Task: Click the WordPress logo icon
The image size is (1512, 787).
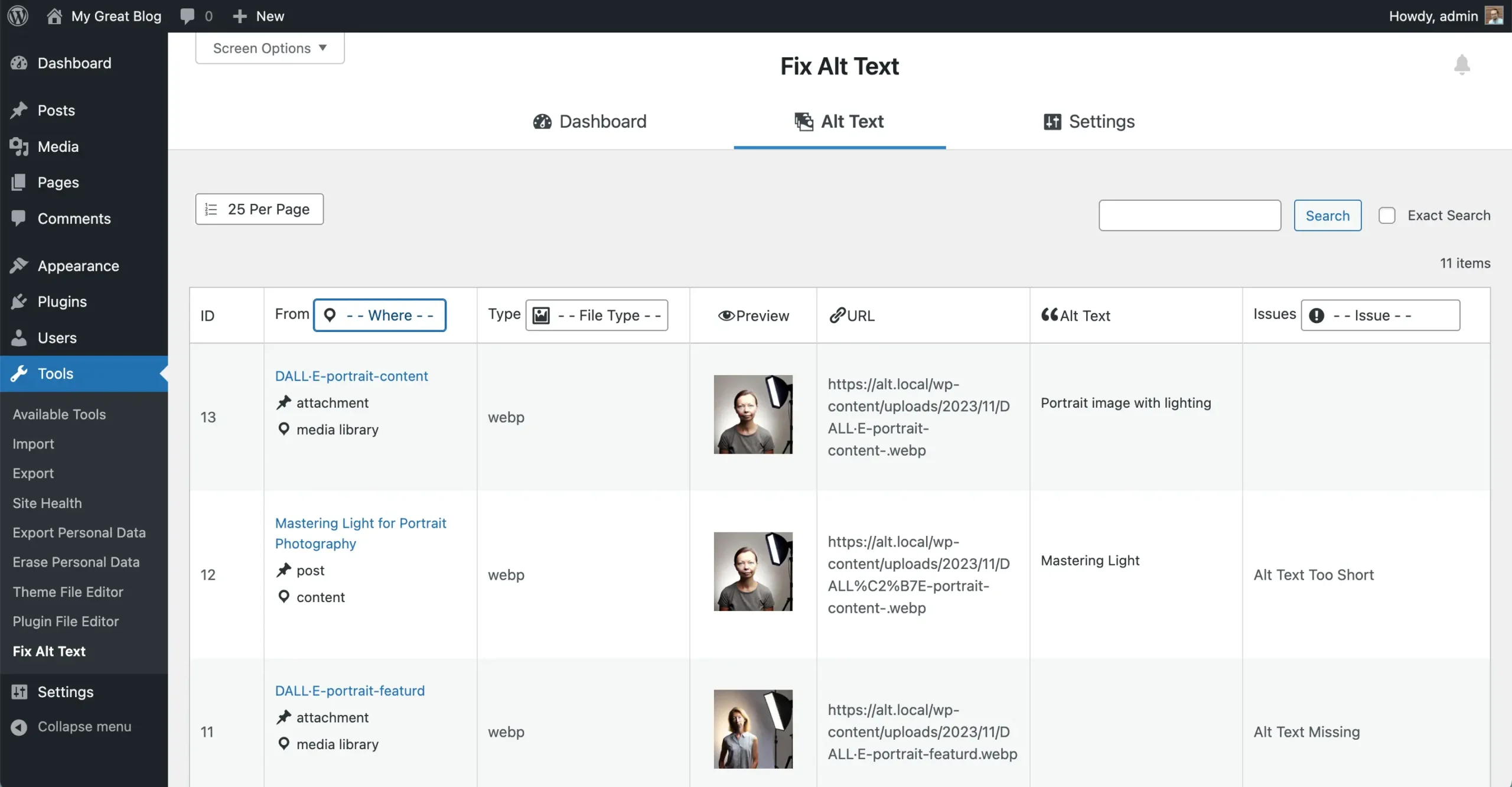Action: (x=18, y=16)
